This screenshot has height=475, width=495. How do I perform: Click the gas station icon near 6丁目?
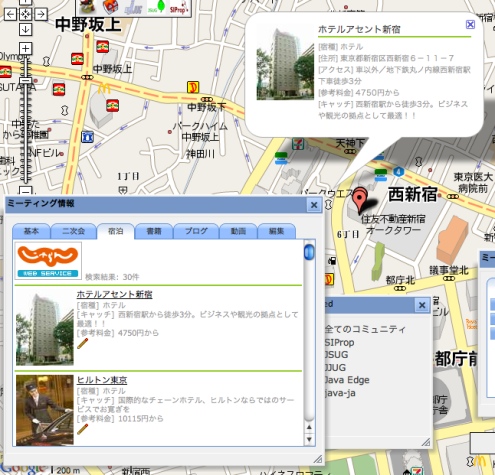click(x=332, y=261)
